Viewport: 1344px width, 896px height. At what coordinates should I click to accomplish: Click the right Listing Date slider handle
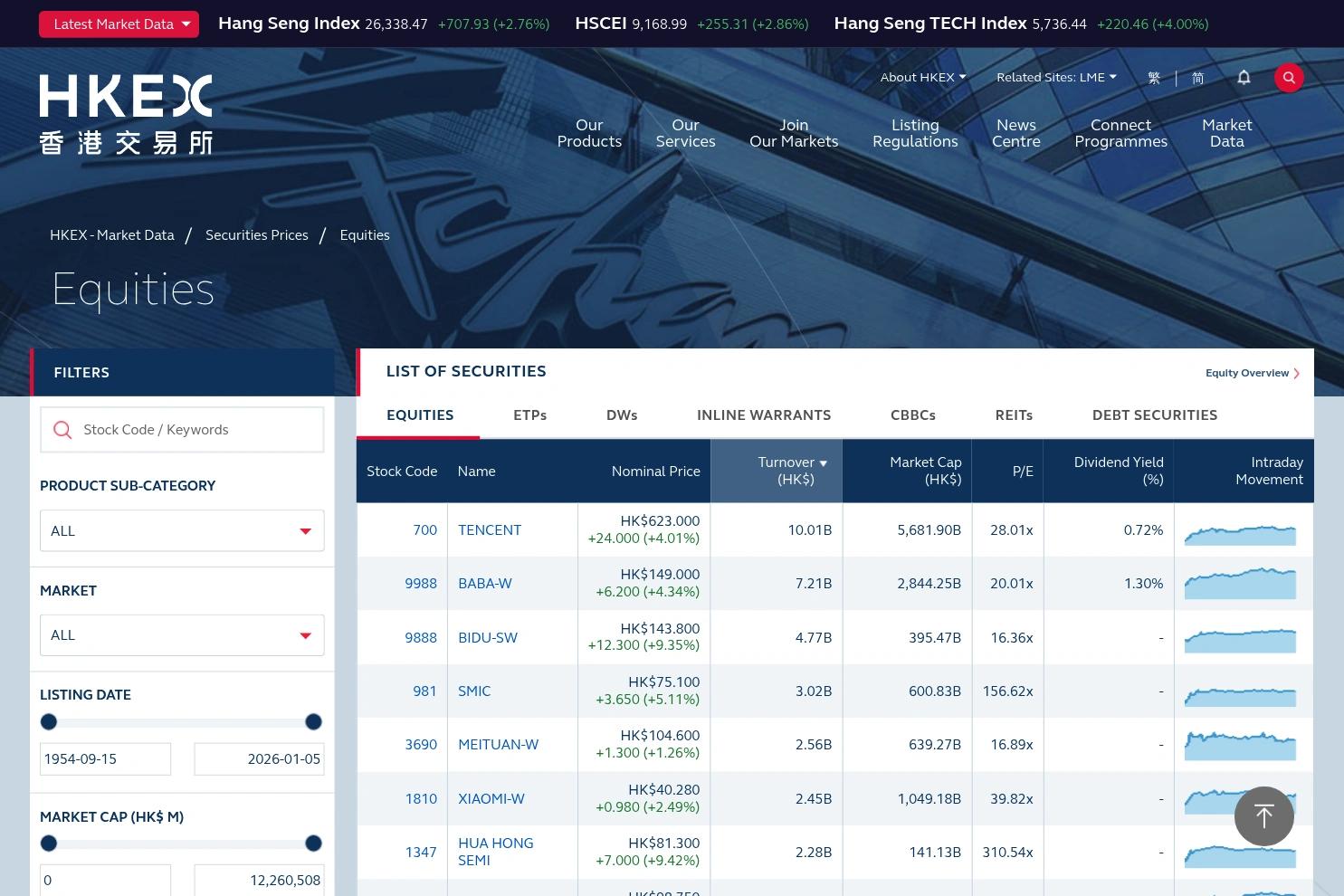pos(313,722)
